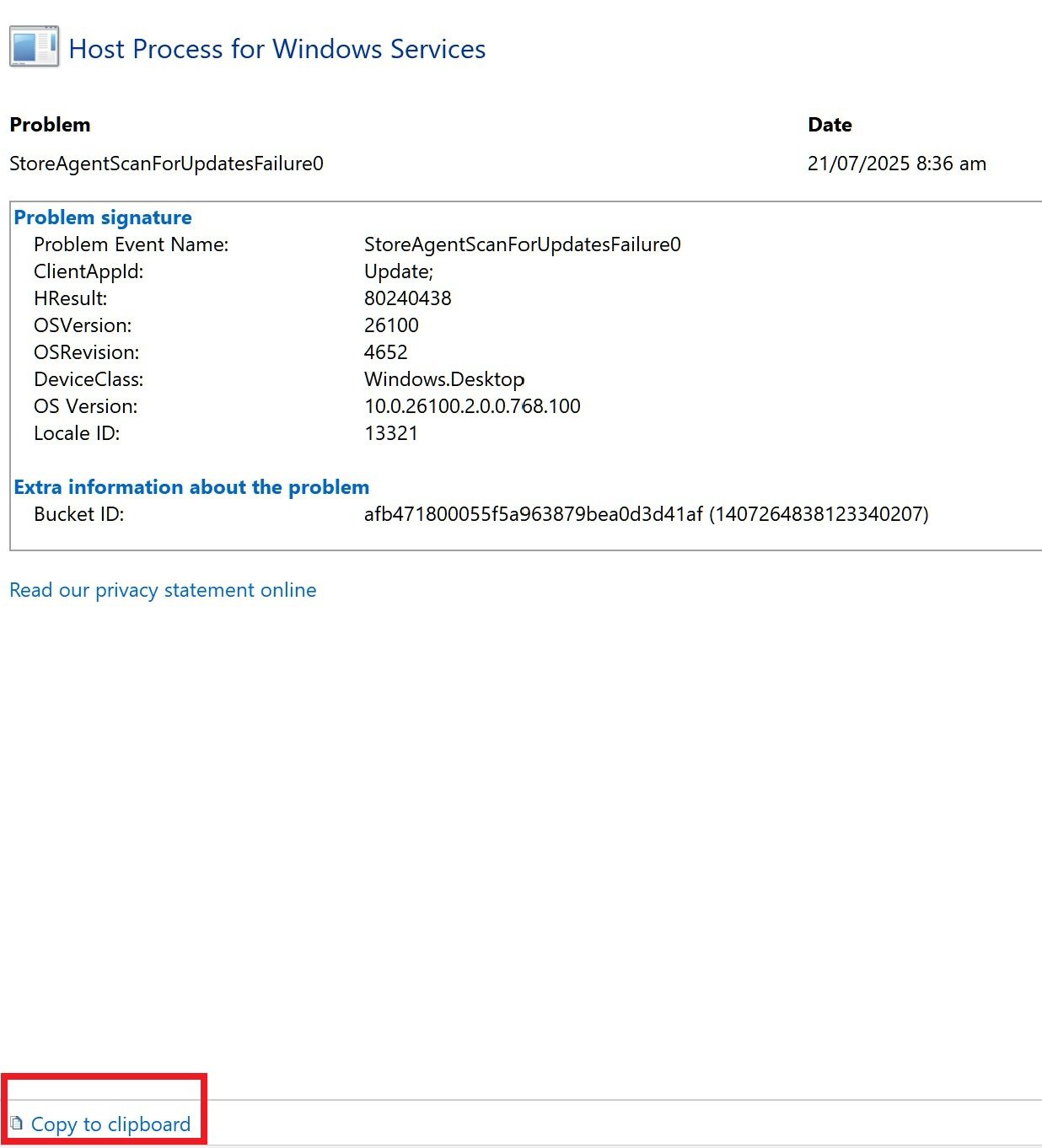The height and width of the screenshot is (1148, 1042).
Task: Select the OS Version label
Action: (86, 406)
